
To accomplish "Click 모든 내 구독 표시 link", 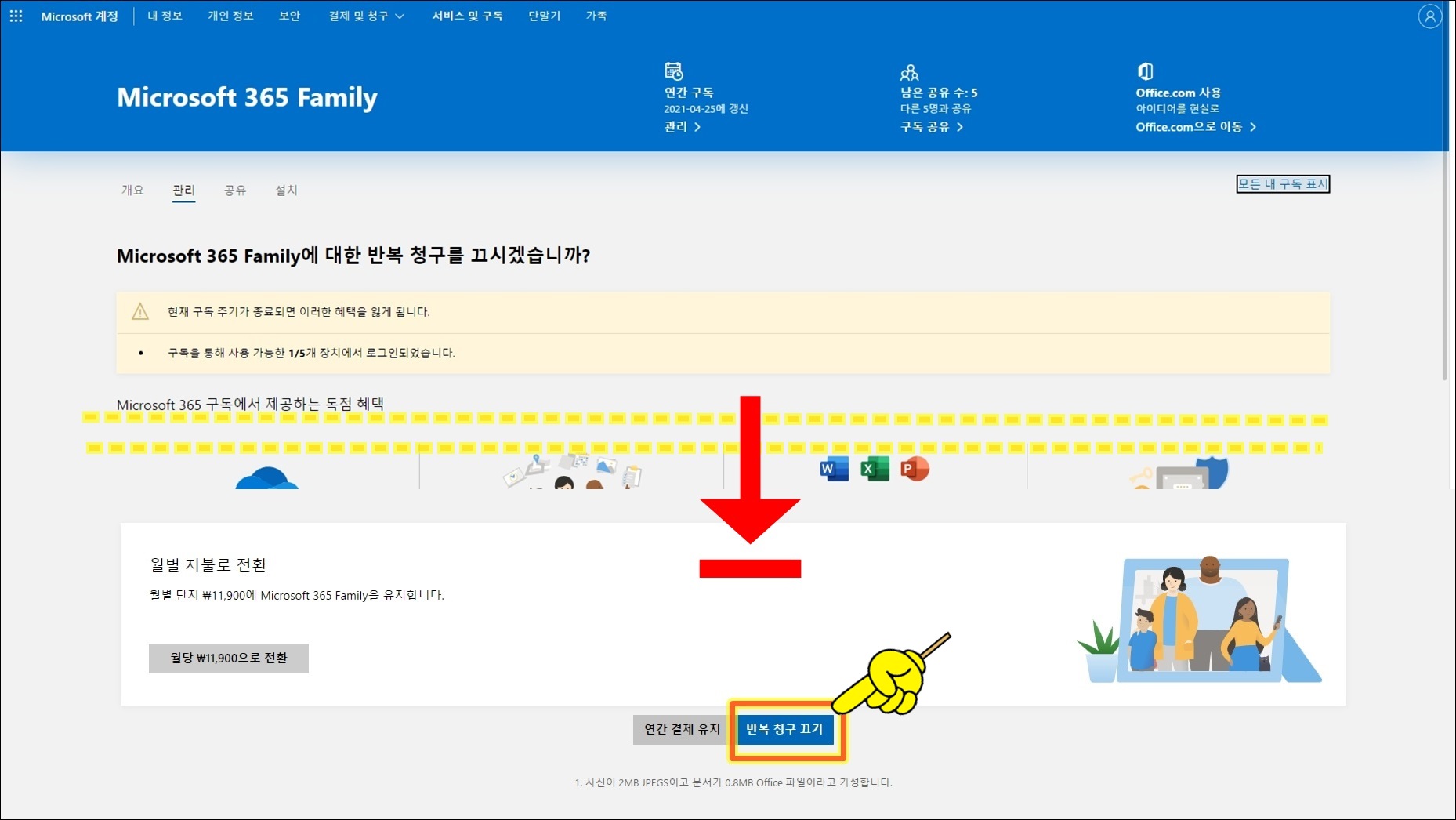I will click(1283, 183).
